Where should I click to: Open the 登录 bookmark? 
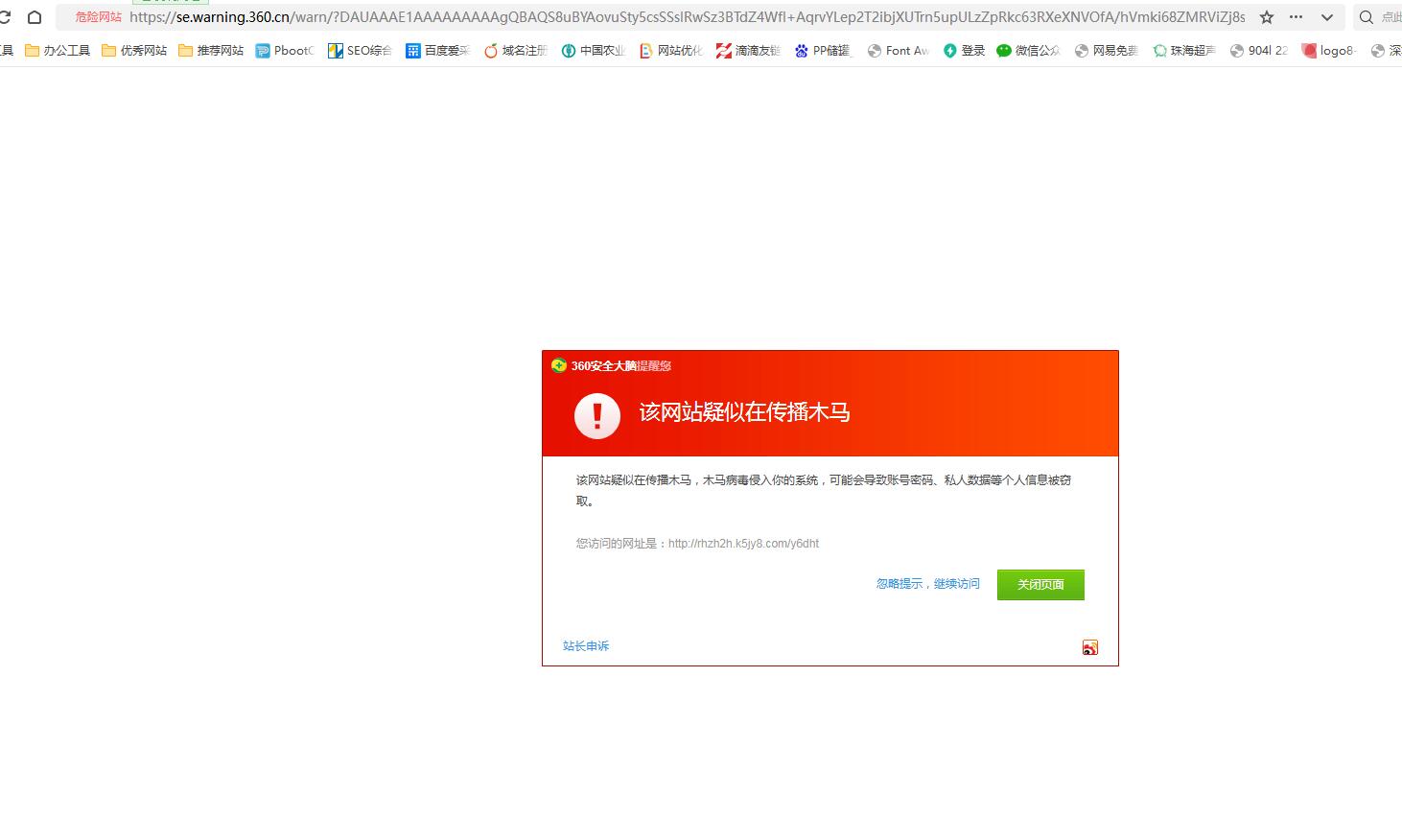tap(964, 51)
